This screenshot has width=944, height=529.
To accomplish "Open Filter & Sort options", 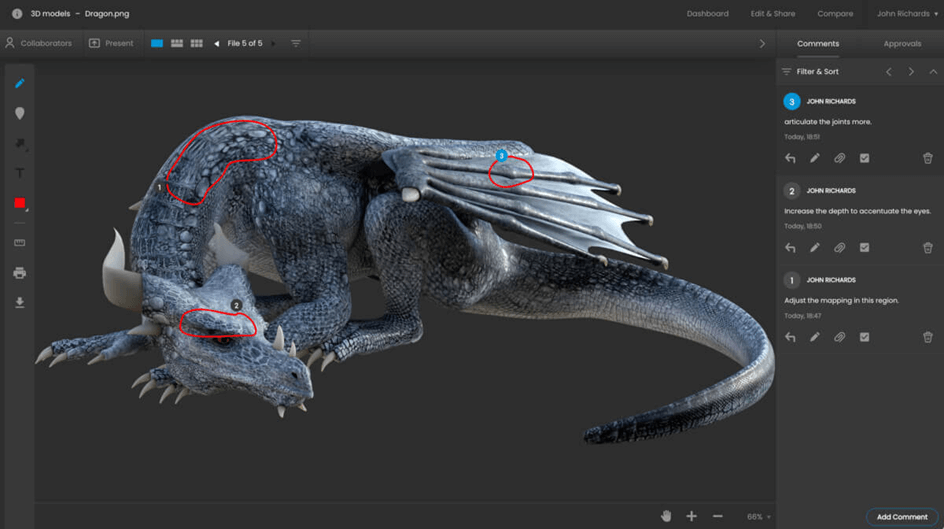I will coord(810,72).
